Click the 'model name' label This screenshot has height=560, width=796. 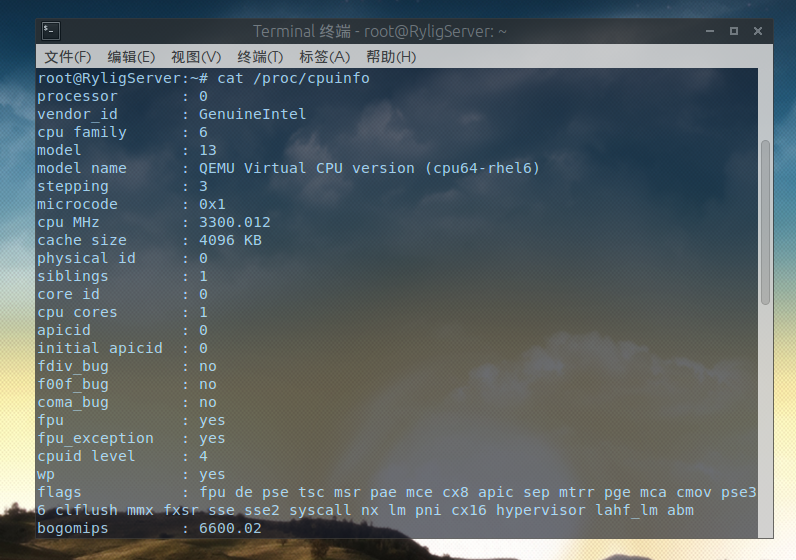[x=82, y=168]
